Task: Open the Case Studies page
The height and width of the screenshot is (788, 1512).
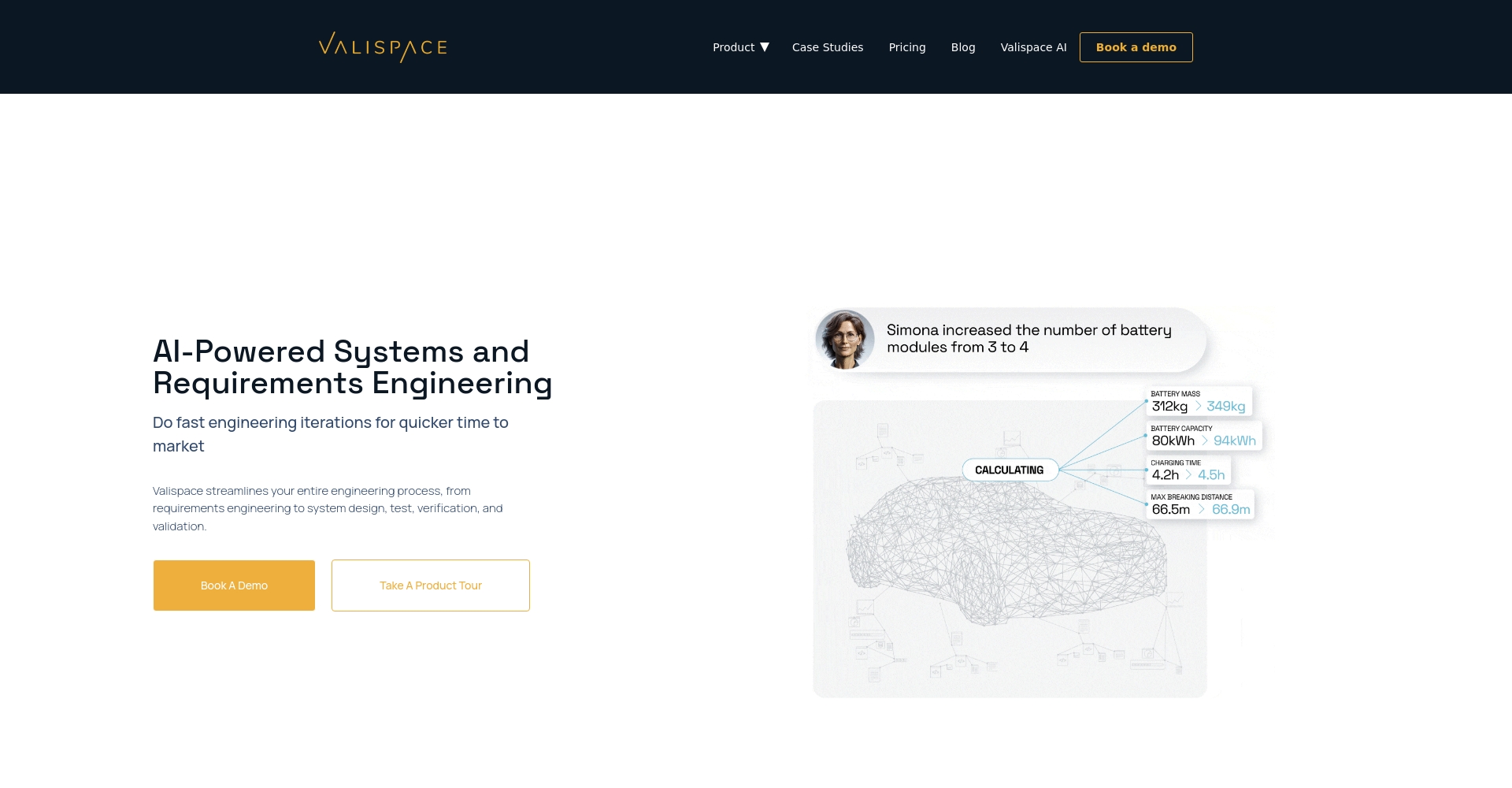Action: (828, 47)
